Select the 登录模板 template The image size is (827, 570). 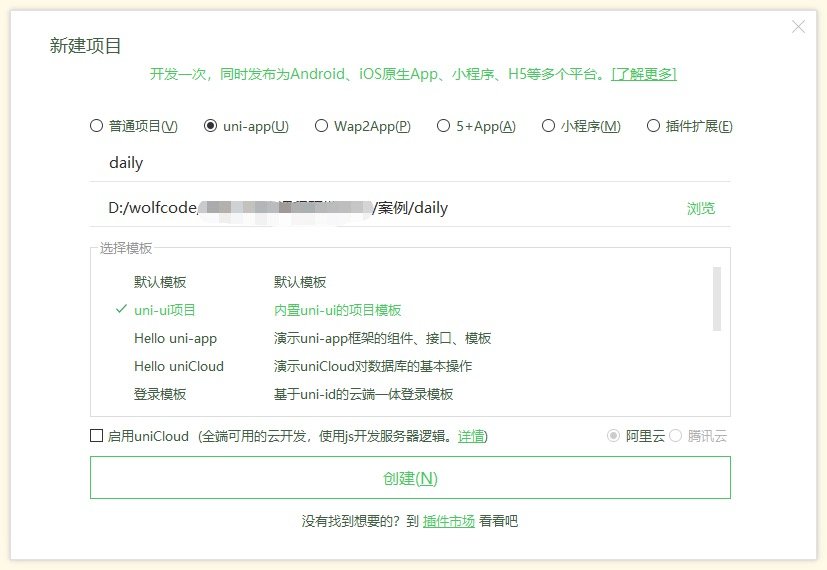(160, 394)
